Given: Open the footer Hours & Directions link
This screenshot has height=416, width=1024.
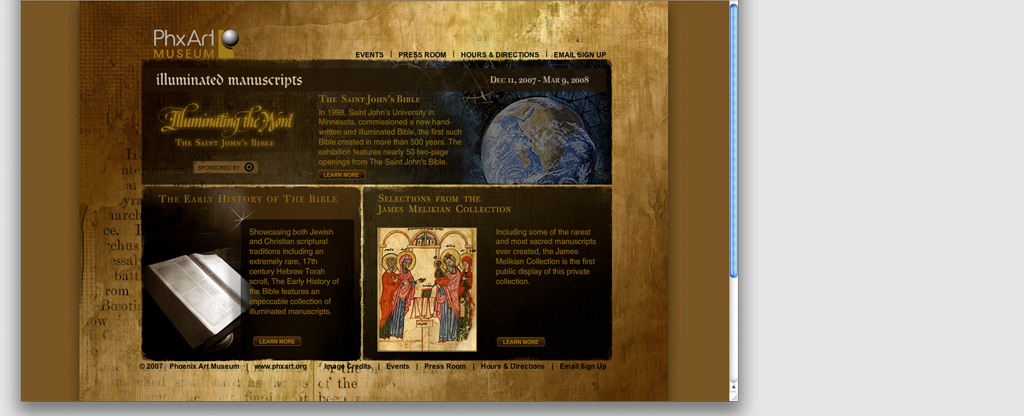Looking at the screenshot, I should coord(513,366).
